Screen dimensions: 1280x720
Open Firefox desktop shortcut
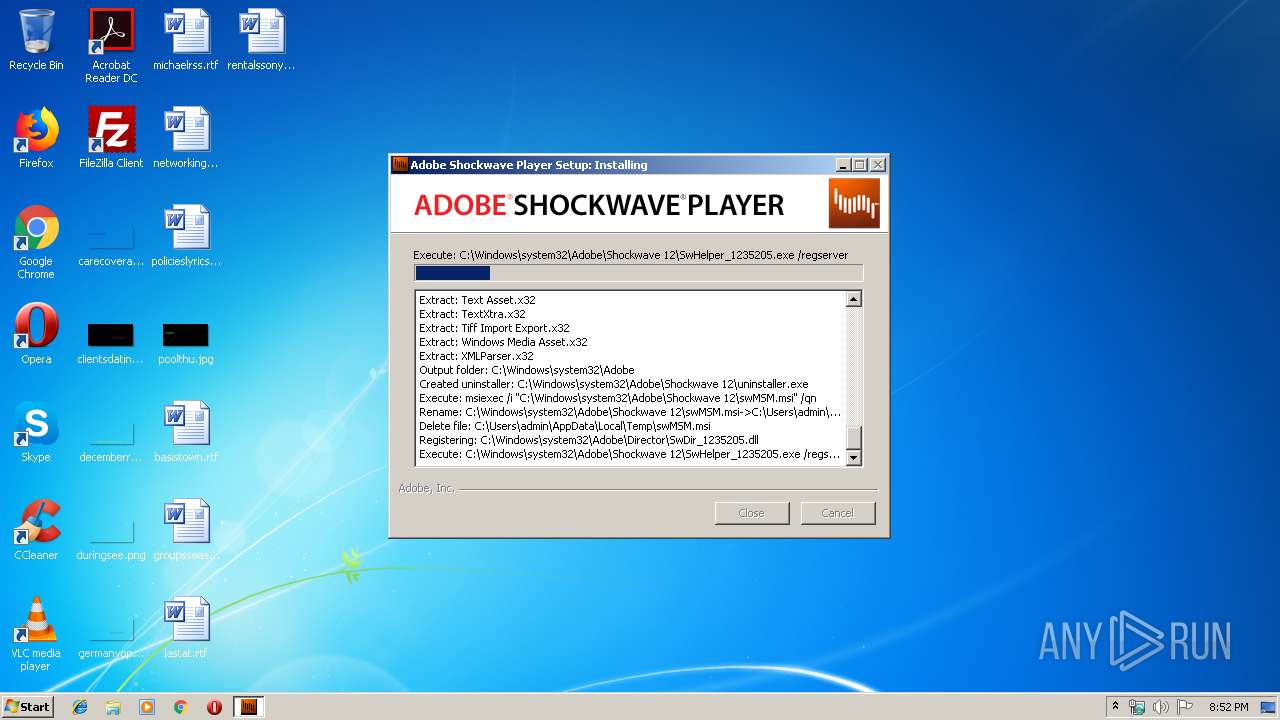coord(36,138)
